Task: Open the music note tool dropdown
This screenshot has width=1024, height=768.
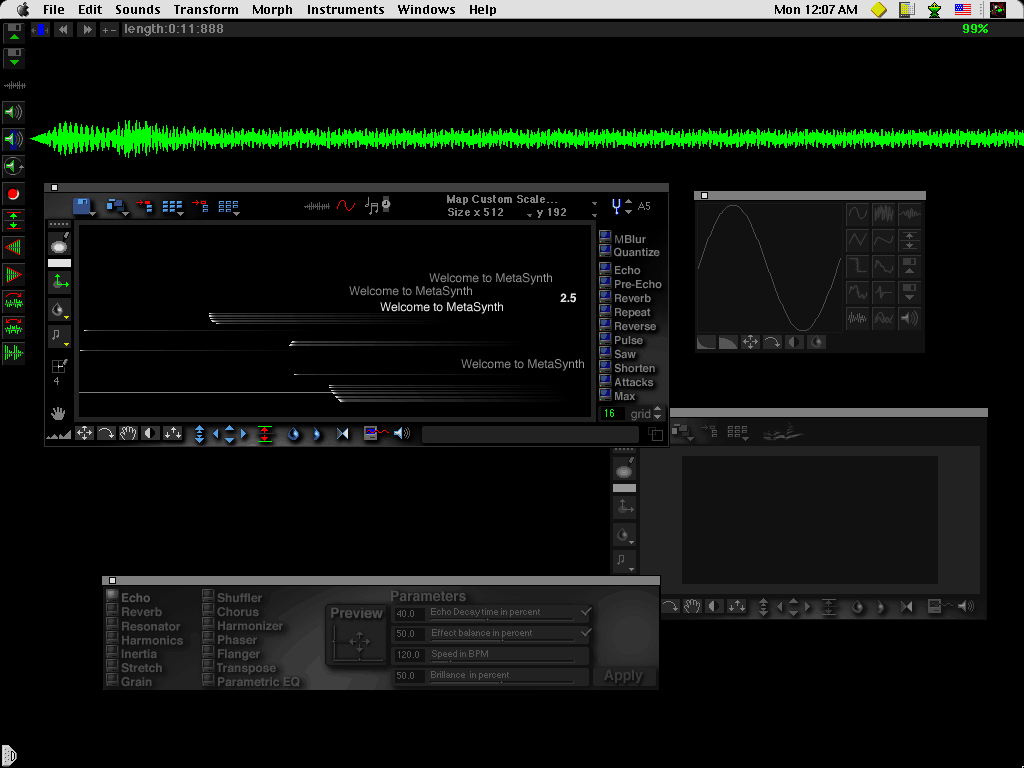Action: tap(59, 336)
